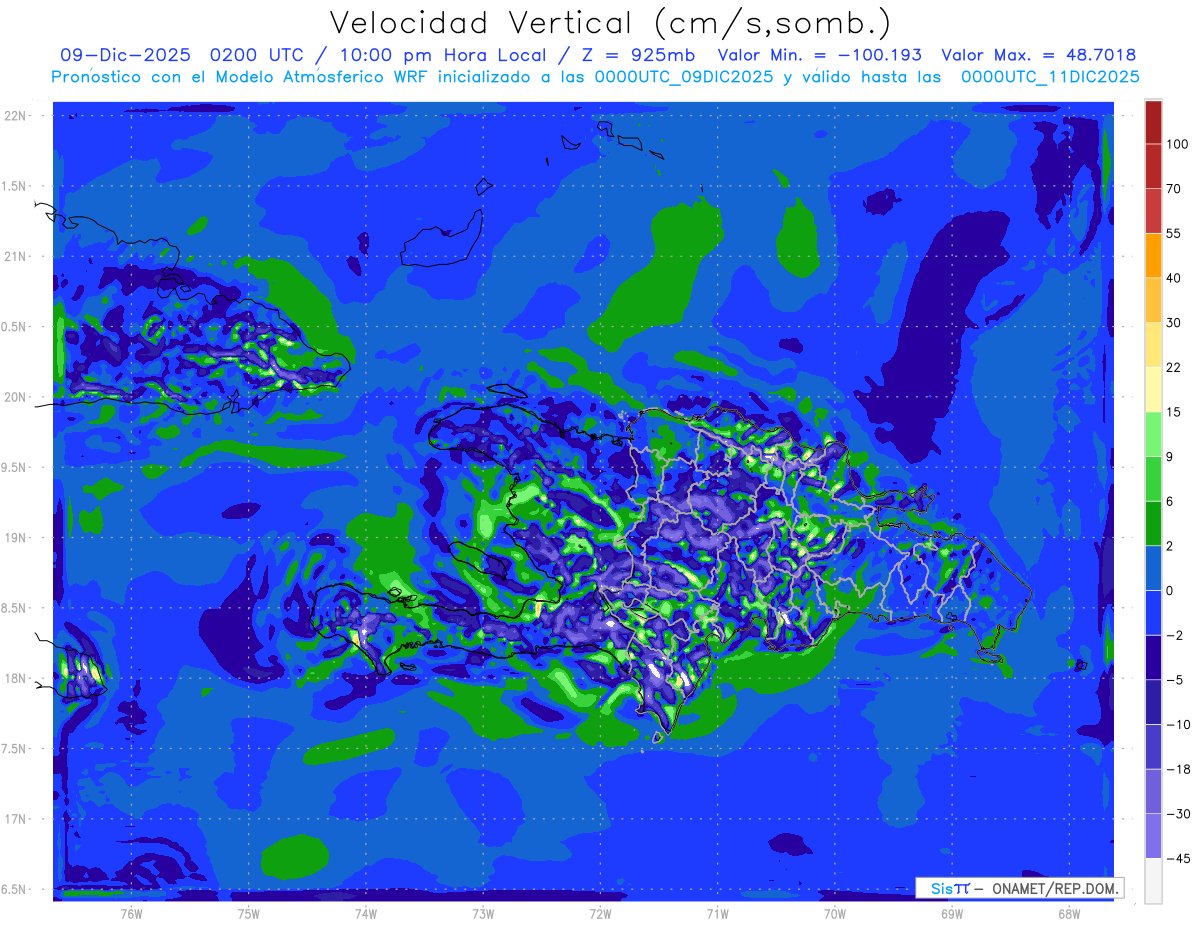The width and height of the screenshot is (1200, 927).
Task: Pick the light green swatch between 9 and 15
Action: tap(1153, 434)
